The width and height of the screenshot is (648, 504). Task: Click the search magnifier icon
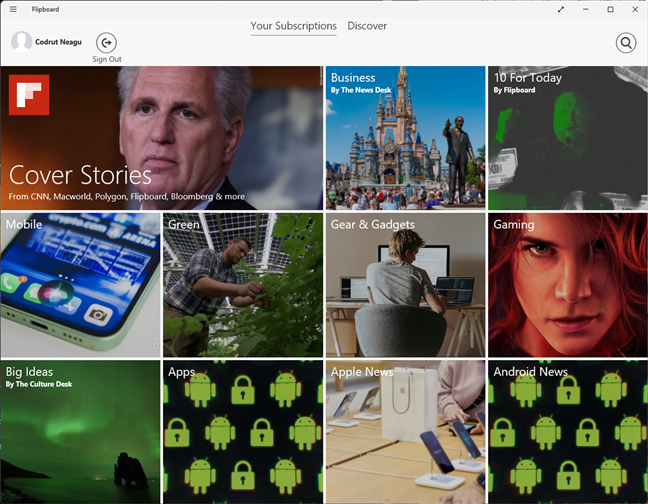[x=626, y=43]
